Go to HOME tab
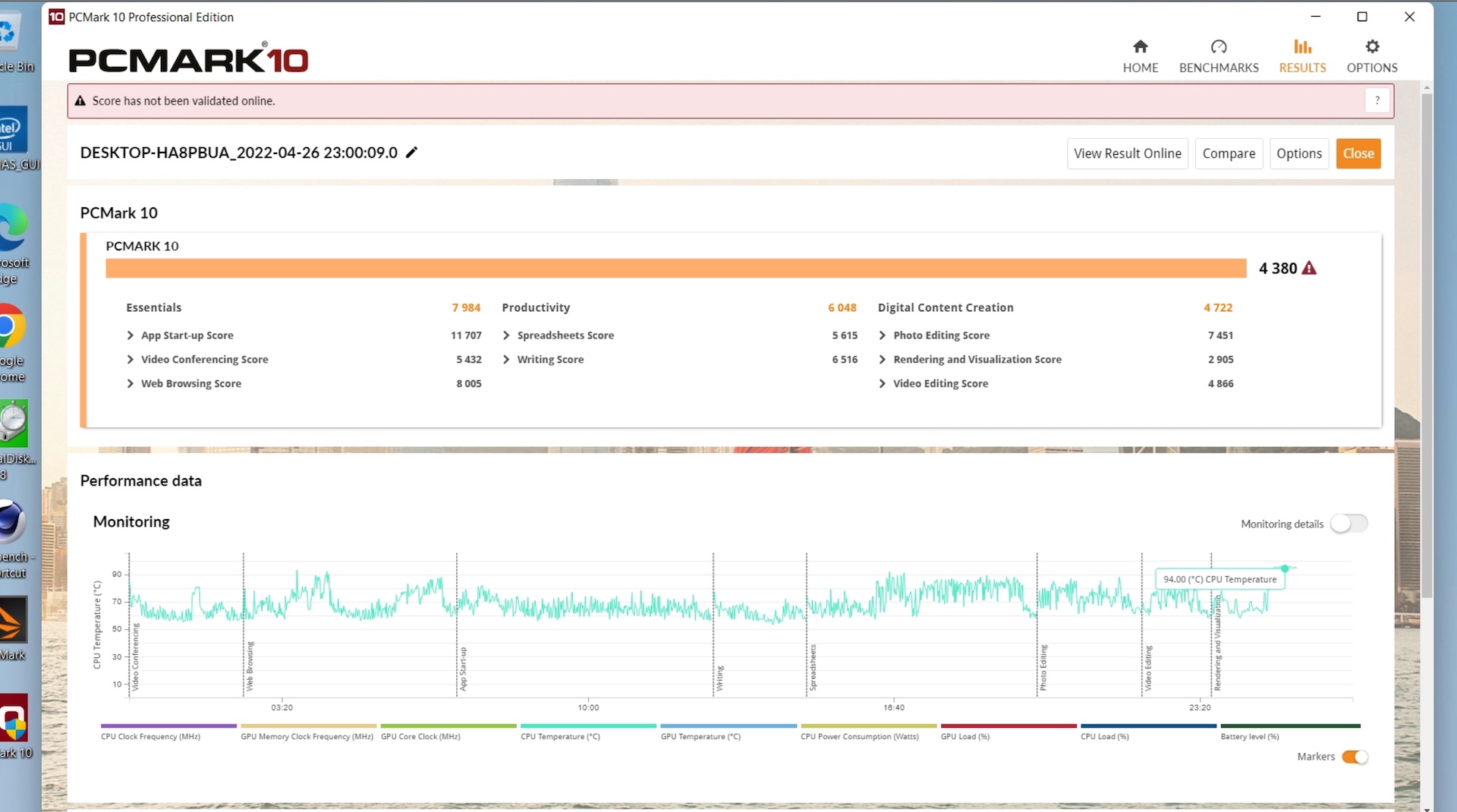The height and width of the screenshot is (812, 1457). [x=1140, y=56]
